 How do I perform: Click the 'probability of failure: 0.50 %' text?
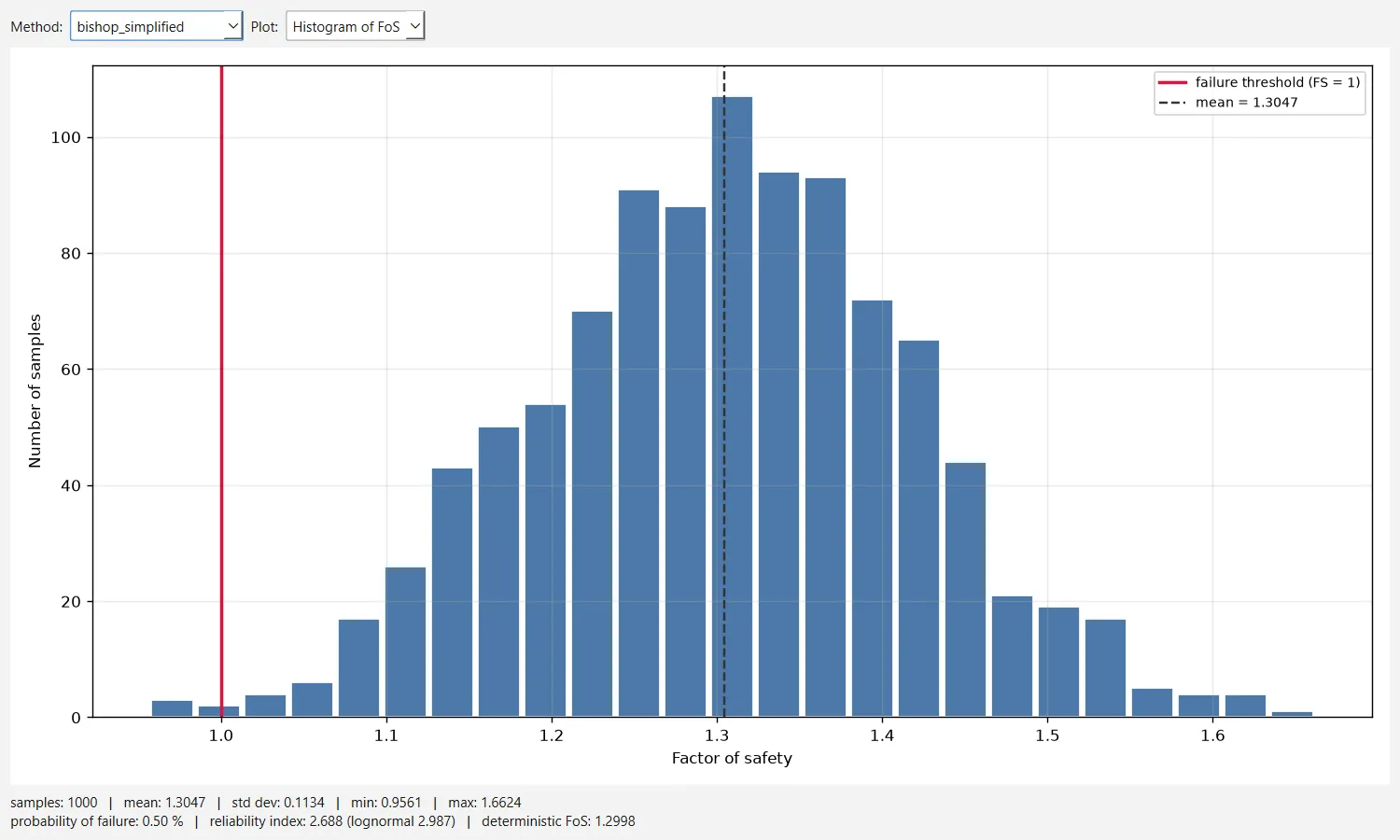97,821
